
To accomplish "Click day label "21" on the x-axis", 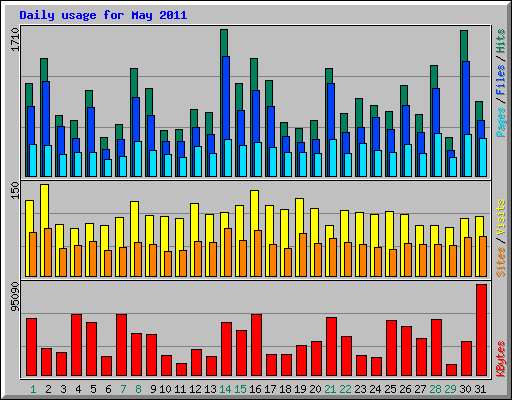I will tap(330, 389).
